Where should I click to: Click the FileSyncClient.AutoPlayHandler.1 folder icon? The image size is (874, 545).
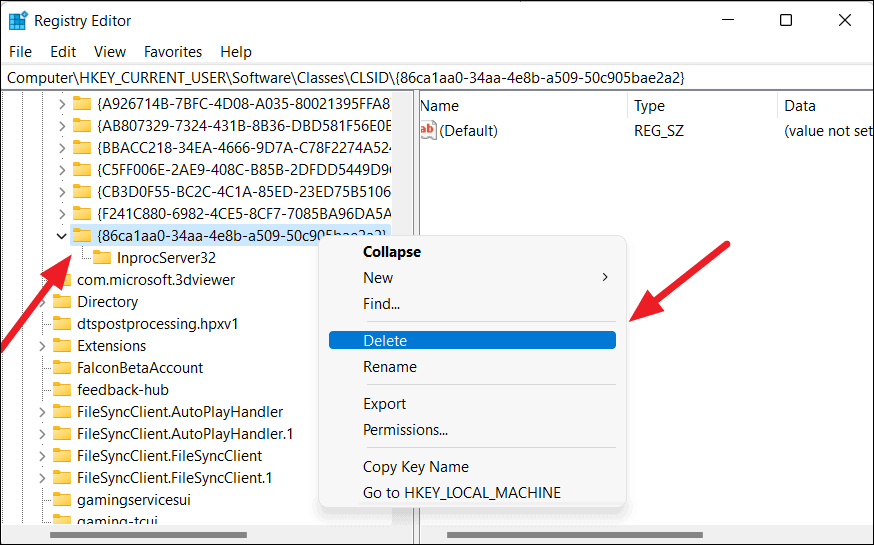[62, 434]
